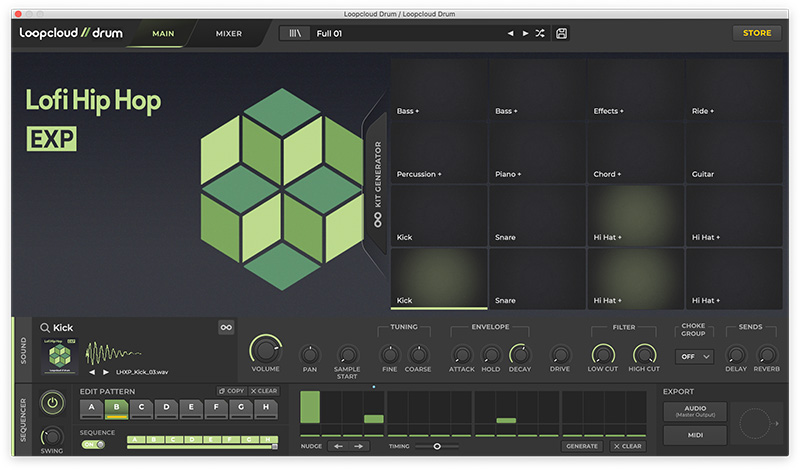
Task: Trigger the Ride pad
Action: (x=734, y=89)
